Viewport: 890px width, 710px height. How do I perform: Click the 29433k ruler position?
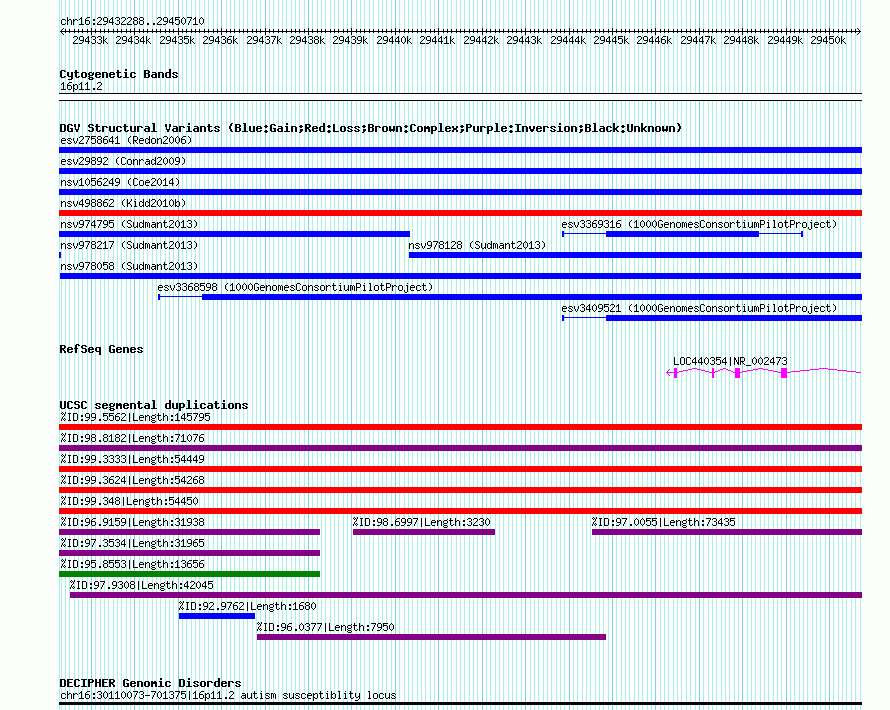click(90, 40)
